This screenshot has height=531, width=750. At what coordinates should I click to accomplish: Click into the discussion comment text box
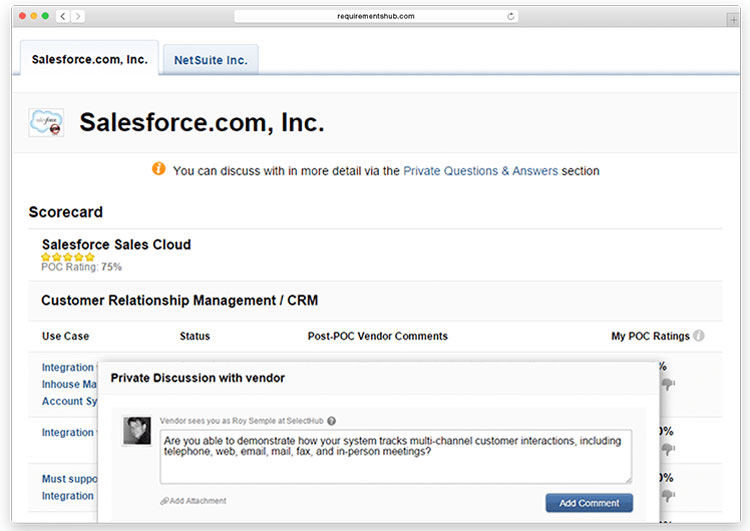[x=396, y=456]
